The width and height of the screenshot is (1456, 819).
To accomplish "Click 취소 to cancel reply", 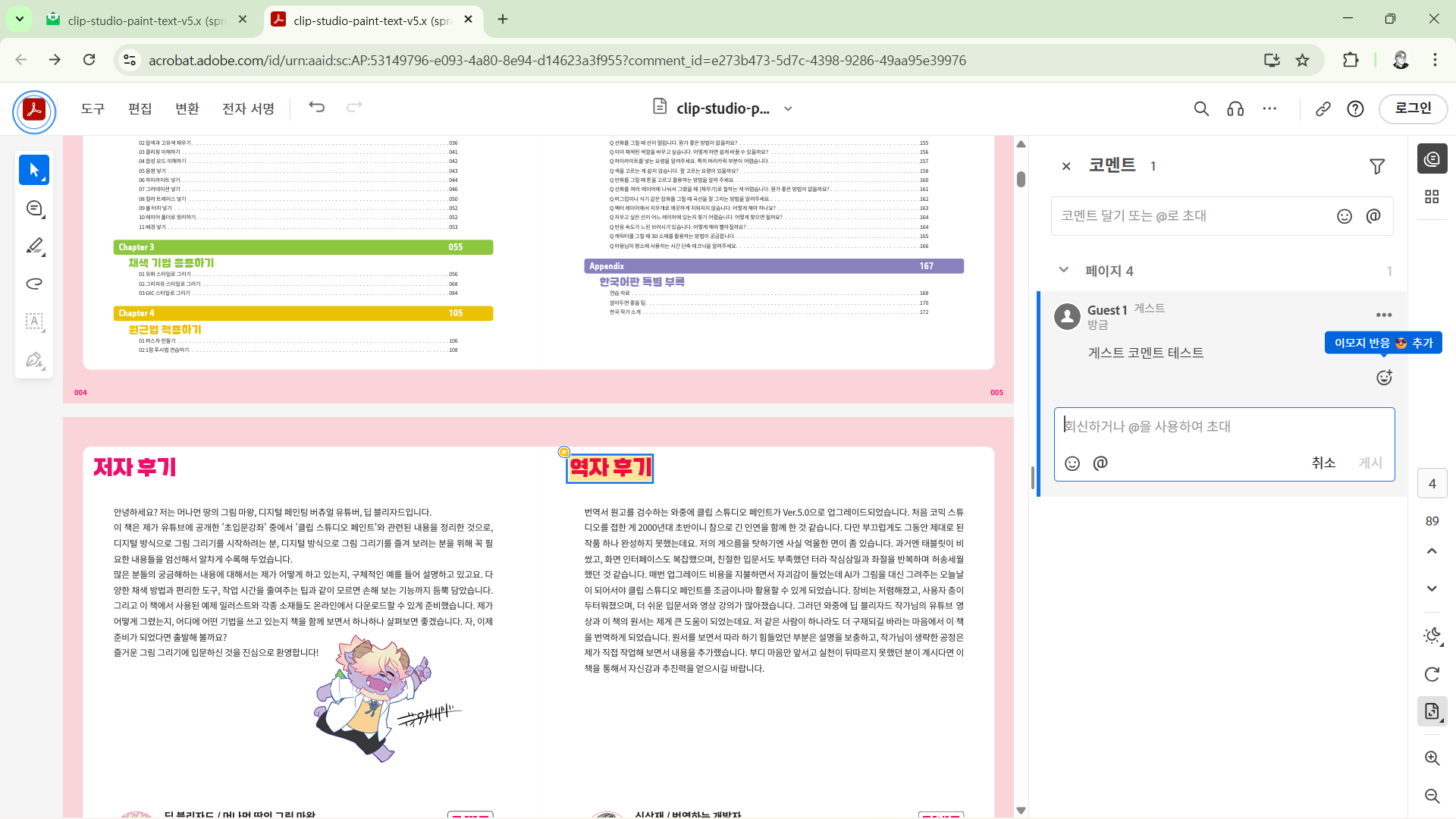I will tap(1323, 463).
